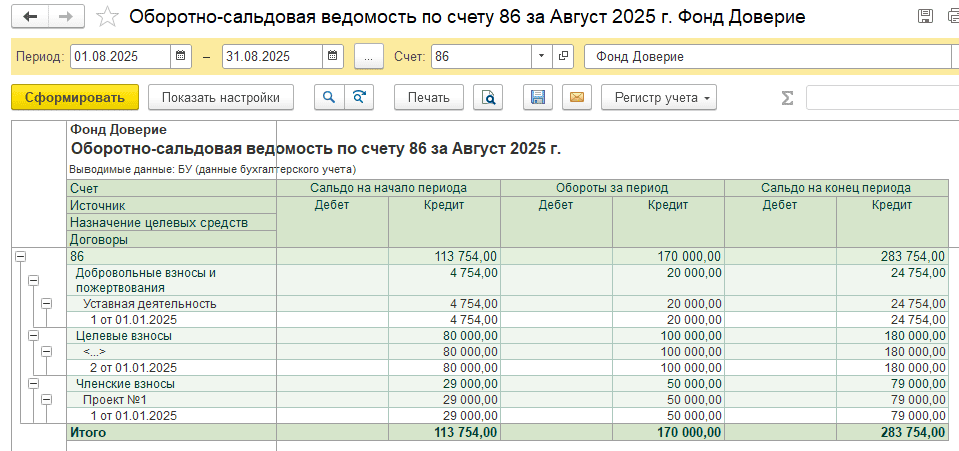Viewport: 959px width, 451px height.
Task: Open calendar for period end date
Action: tap(332, 57)
